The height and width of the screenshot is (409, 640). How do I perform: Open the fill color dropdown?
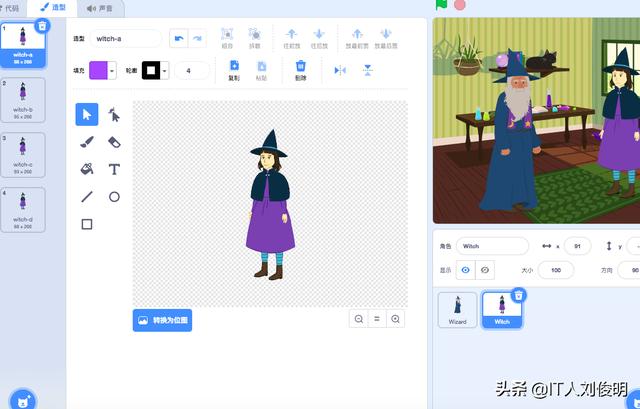point(112,70)
